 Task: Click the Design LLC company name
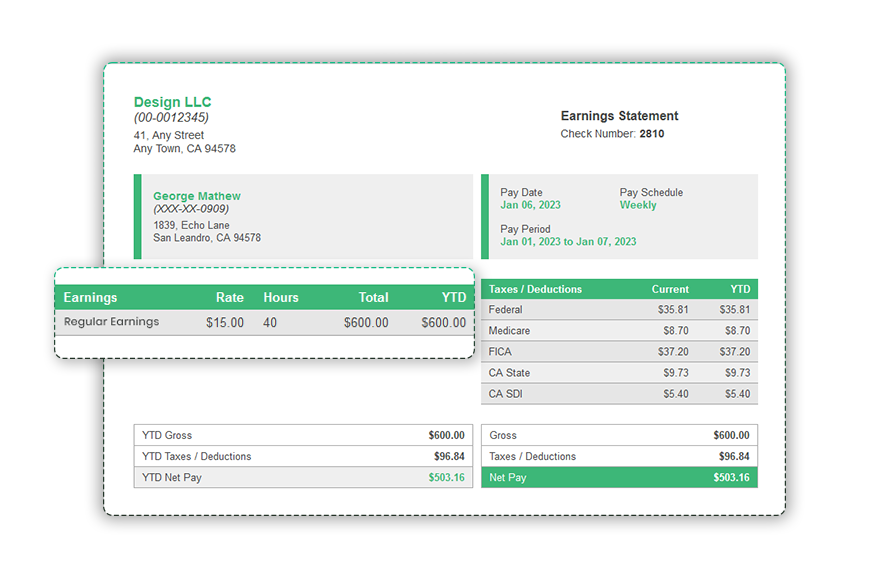(x=172, y=102)
